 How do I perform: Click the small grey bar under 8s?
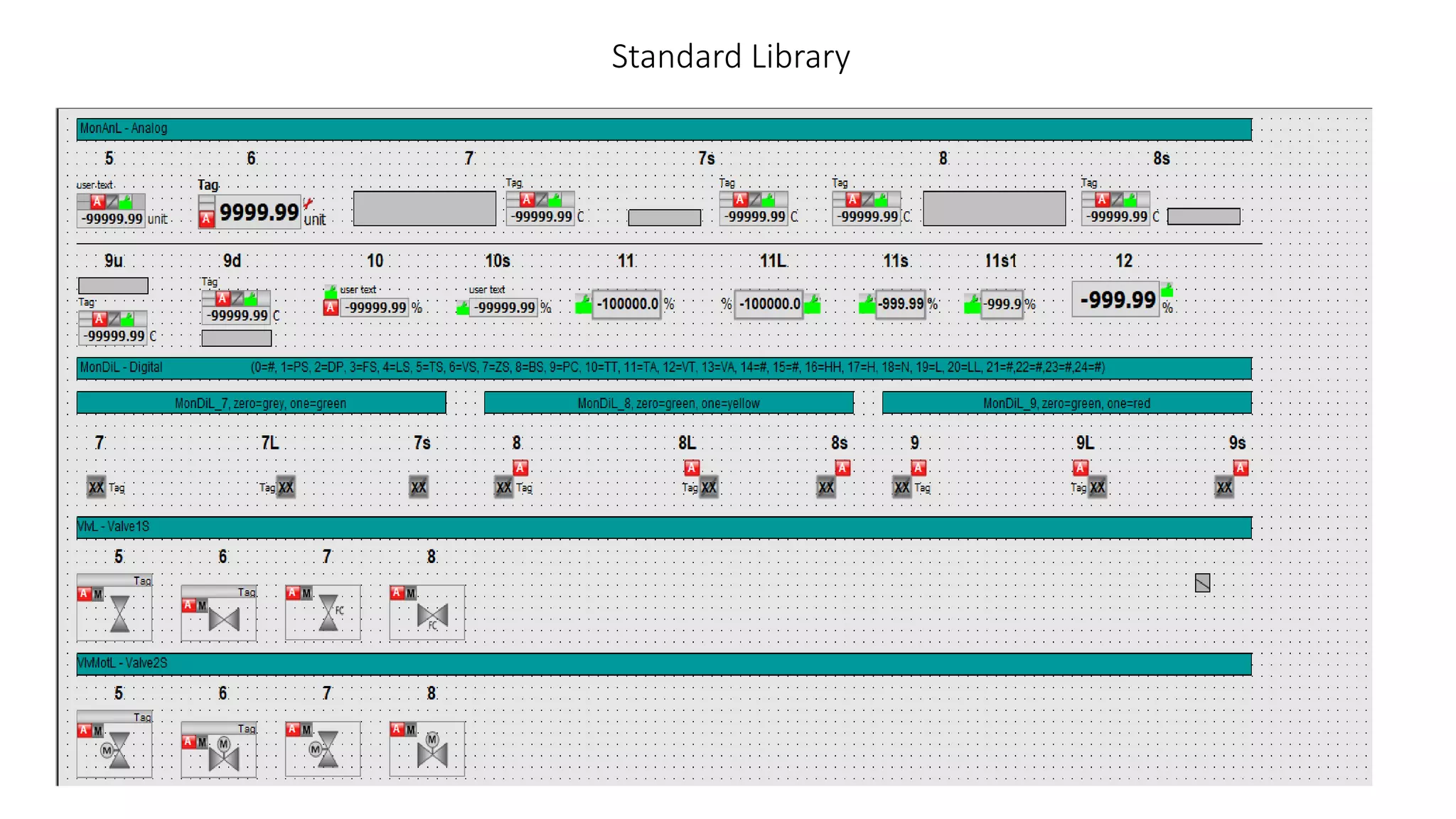click(1204, 216)
